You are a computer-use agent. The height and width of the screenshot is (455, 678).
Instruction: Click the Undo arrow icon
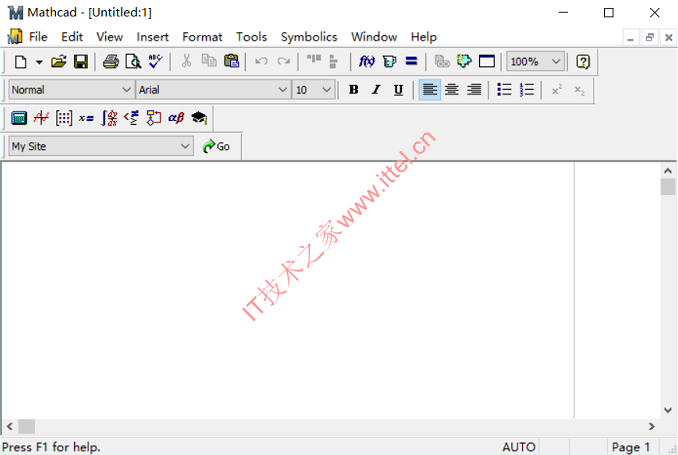pos(261,61)
